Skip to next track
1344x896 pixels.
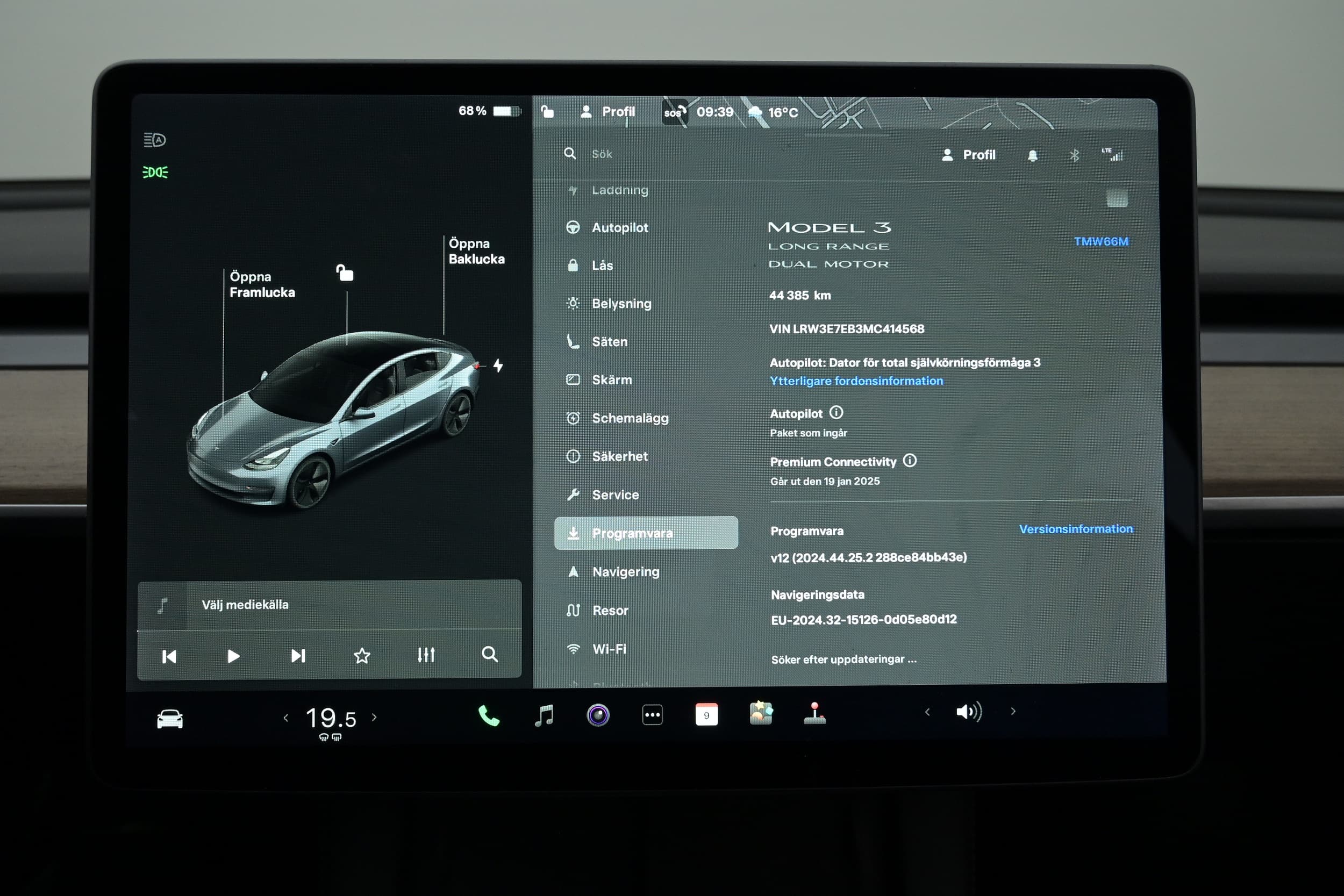pos(298,656)
